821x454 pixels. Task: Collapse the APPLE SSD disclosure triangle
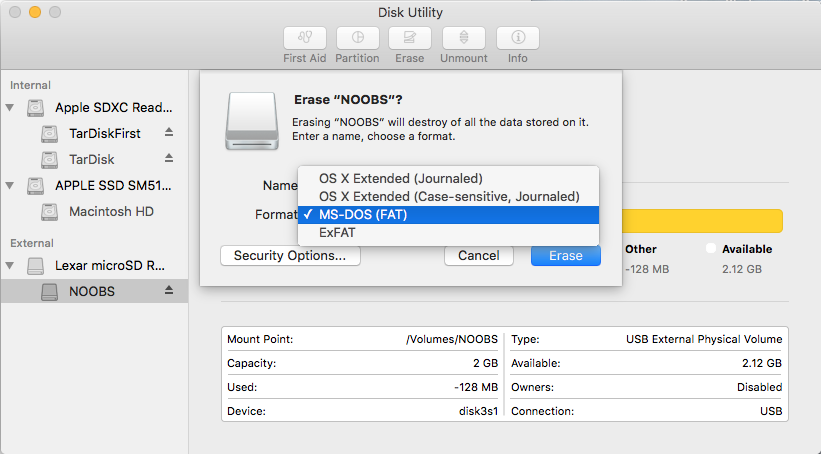pos(10,185)
